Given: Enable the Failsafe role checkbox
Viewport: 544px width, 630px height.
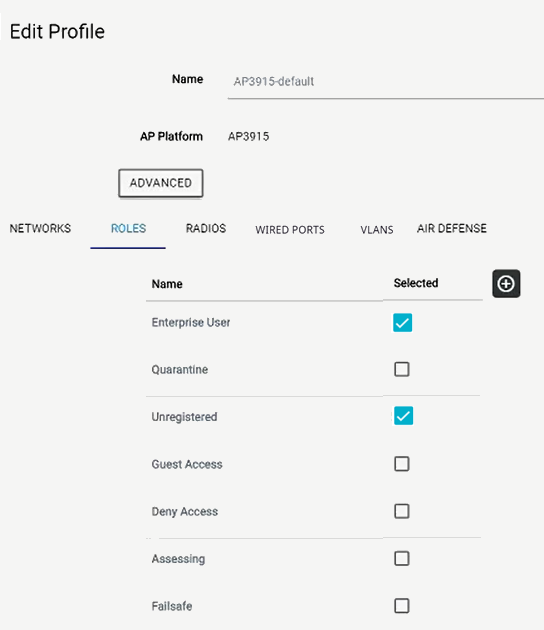Looking at the screenshot, I should coord(402,606).
